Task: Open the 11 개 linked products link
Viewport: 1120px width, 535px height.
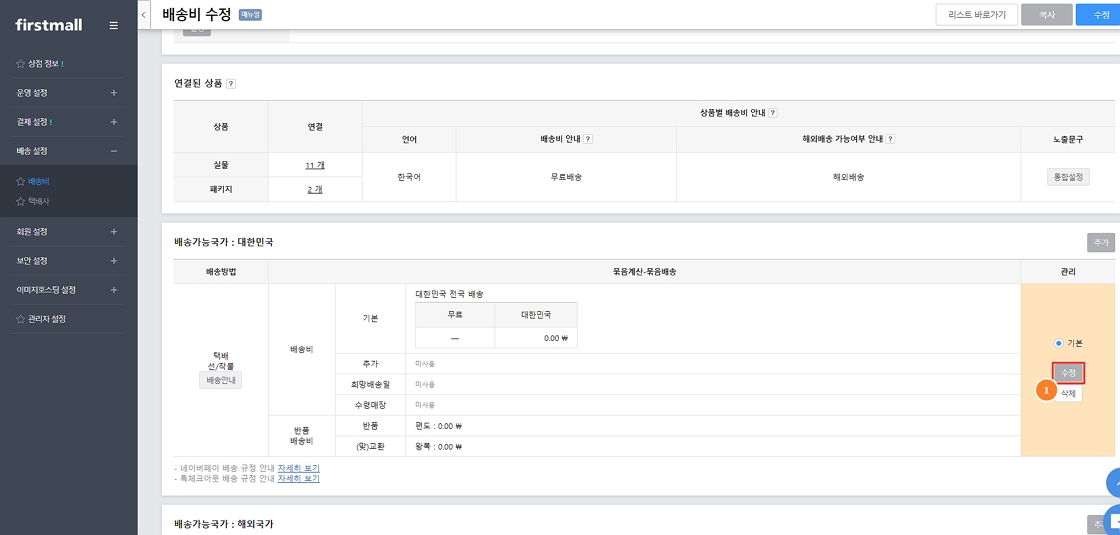Action: point(314,165)
